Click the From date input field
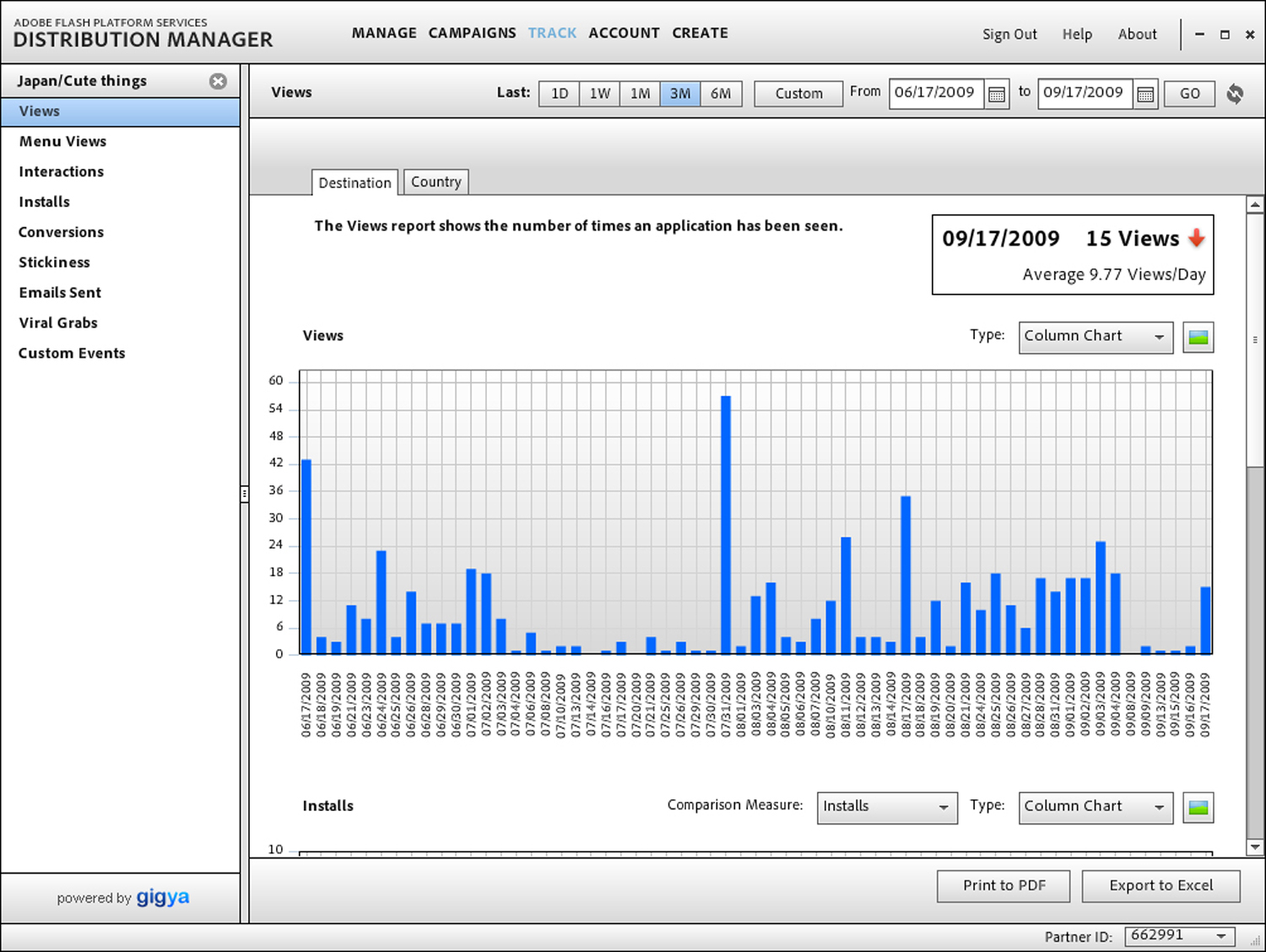Viewport: 1266px width, 952px height. pyautogui.click(x=934, y=93)
